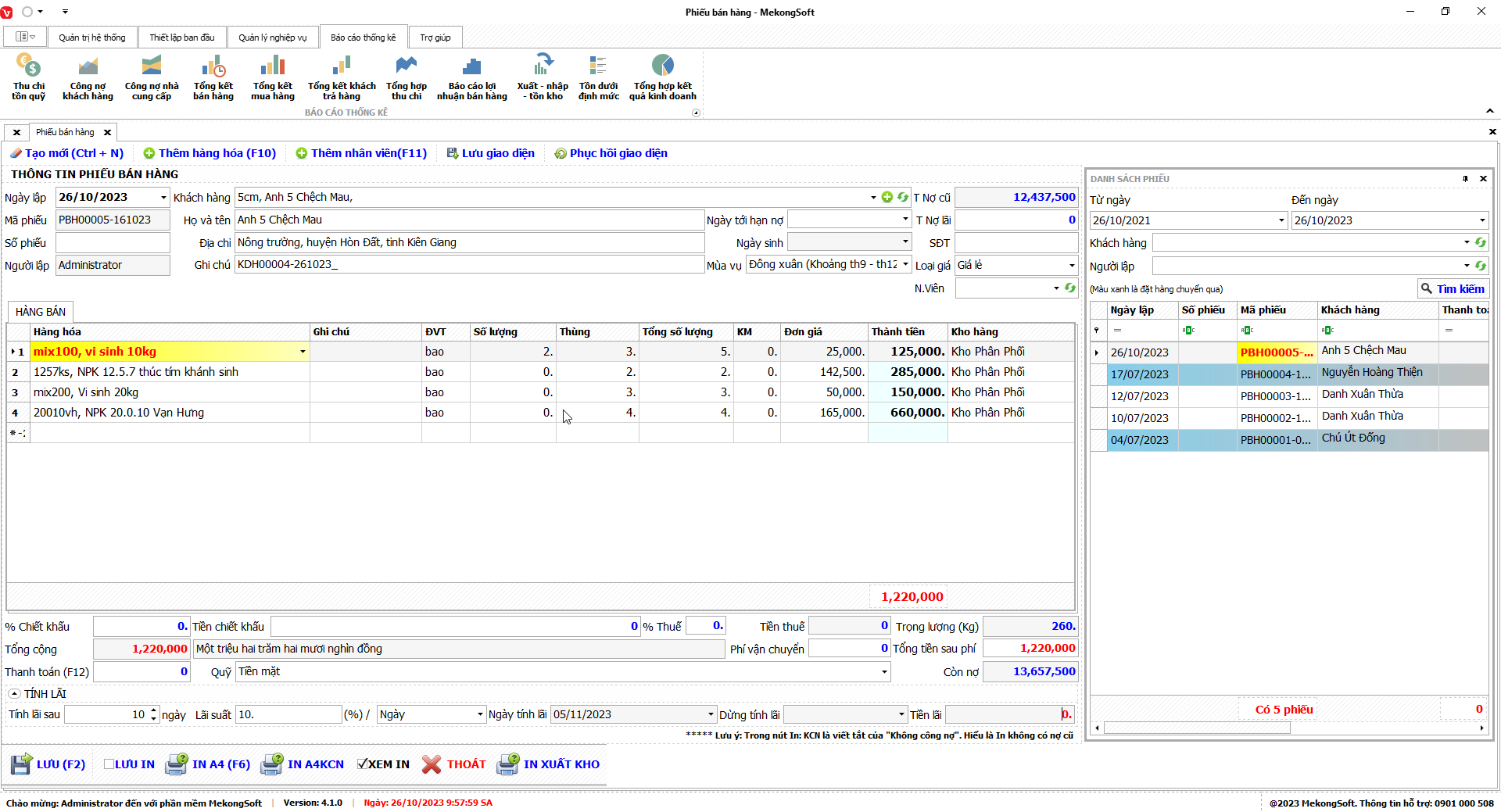Enable the LƯU IN checkbox
This screenshot has width=1501, height=812.
pos(109,764)
